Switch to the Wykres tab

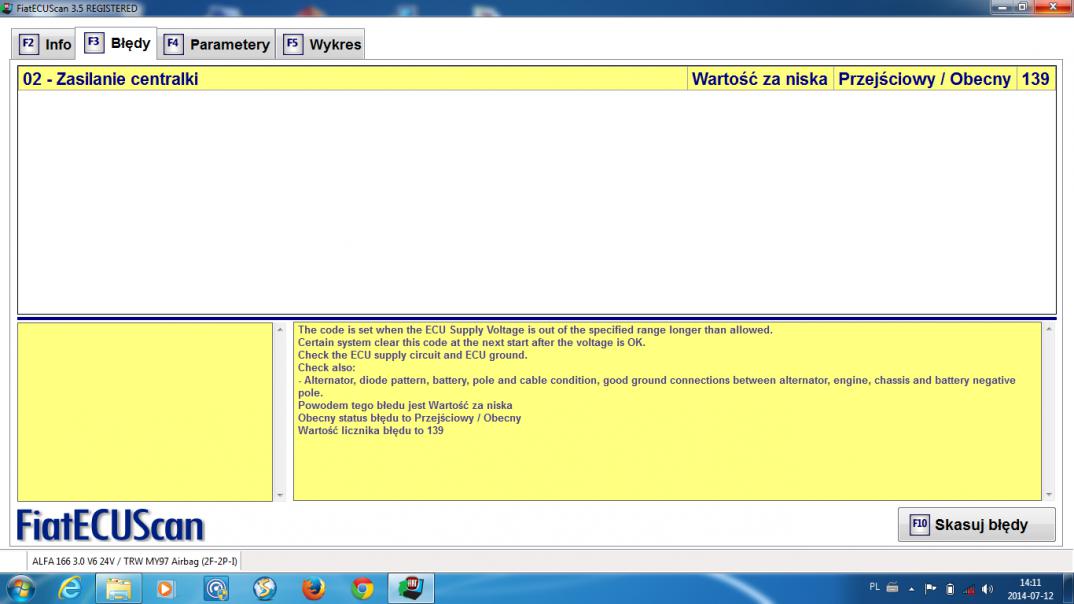[321, 45]
